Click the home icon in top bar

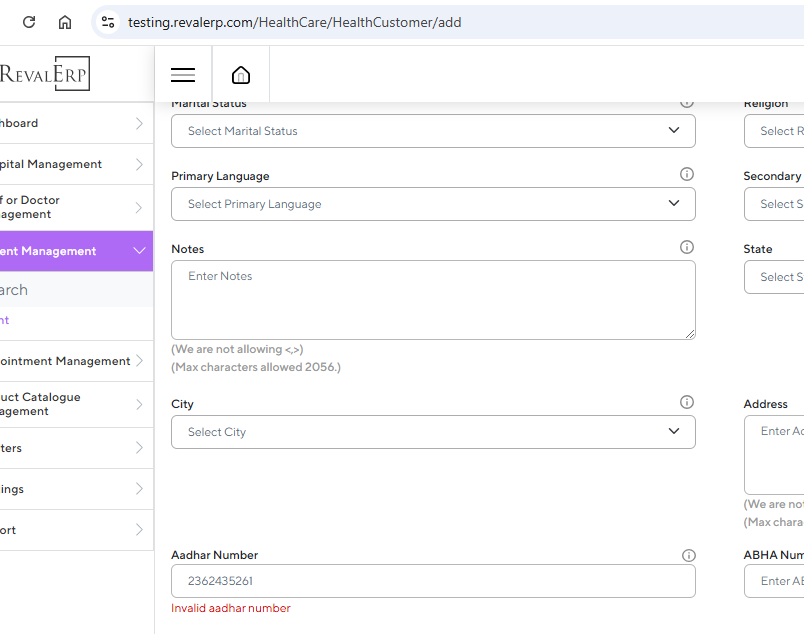tap(241, 75)
